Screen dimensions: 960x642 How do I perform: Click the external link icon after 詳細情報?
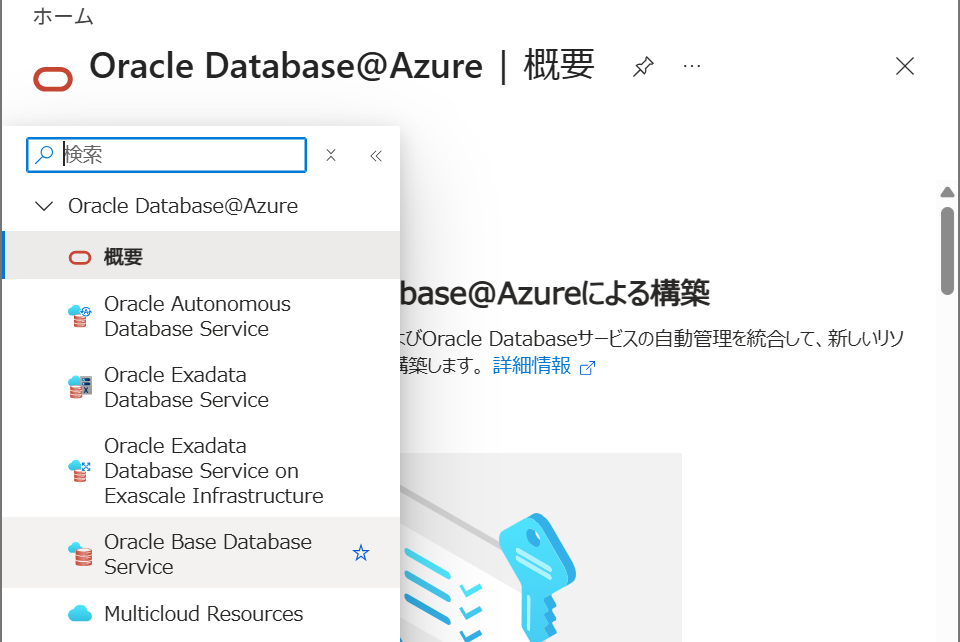click(587, 368)
